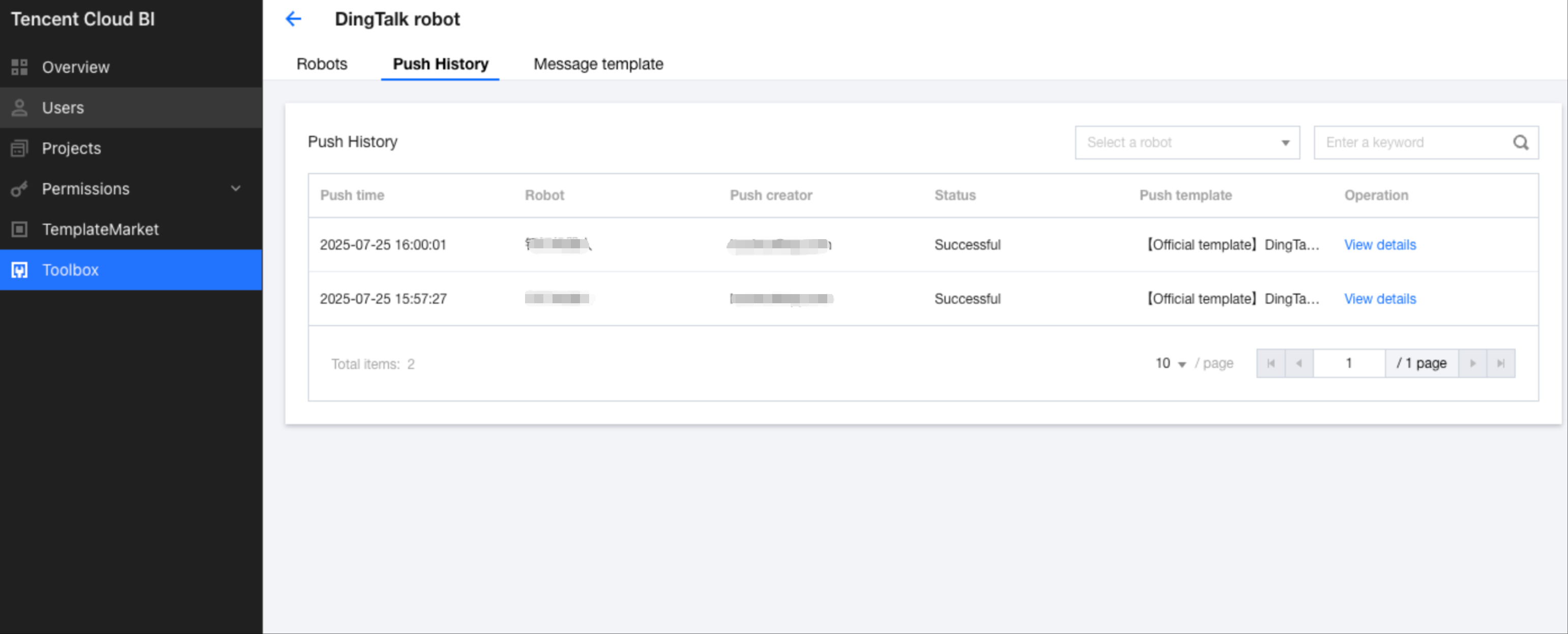
Task: Click the Projects icon in sidebar
Action: point(19,148)
